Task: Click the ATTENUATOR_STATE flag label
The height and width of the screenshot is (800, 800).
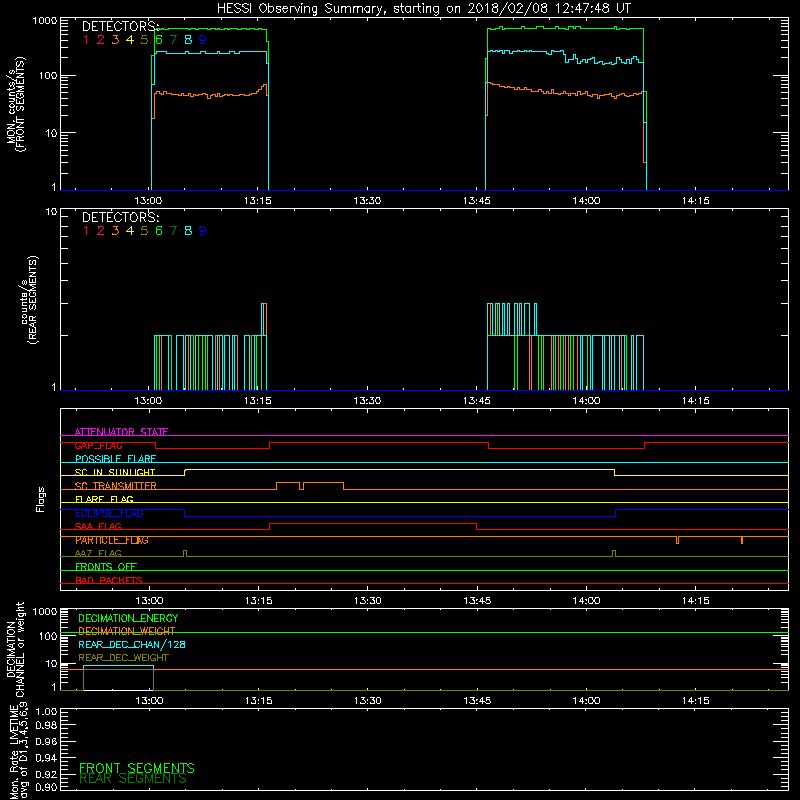Action: 121,432
